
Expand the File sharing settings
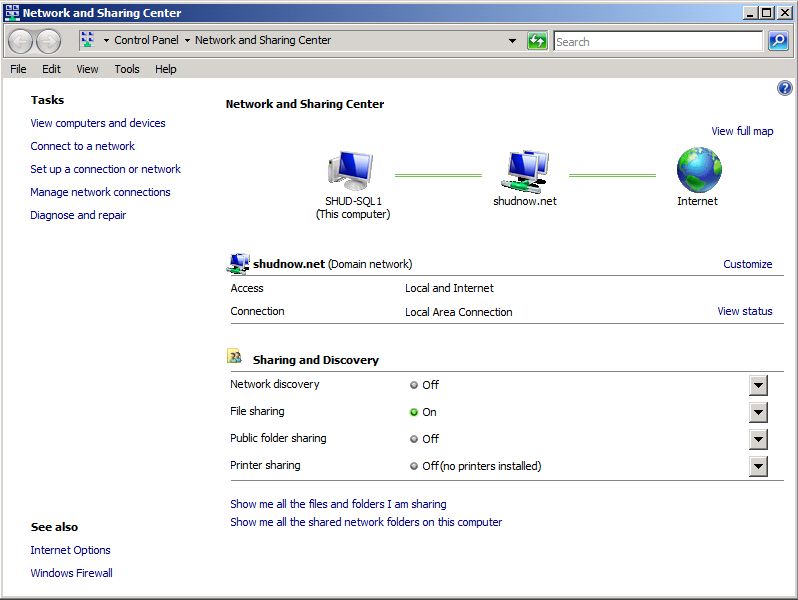coord(758,413)
